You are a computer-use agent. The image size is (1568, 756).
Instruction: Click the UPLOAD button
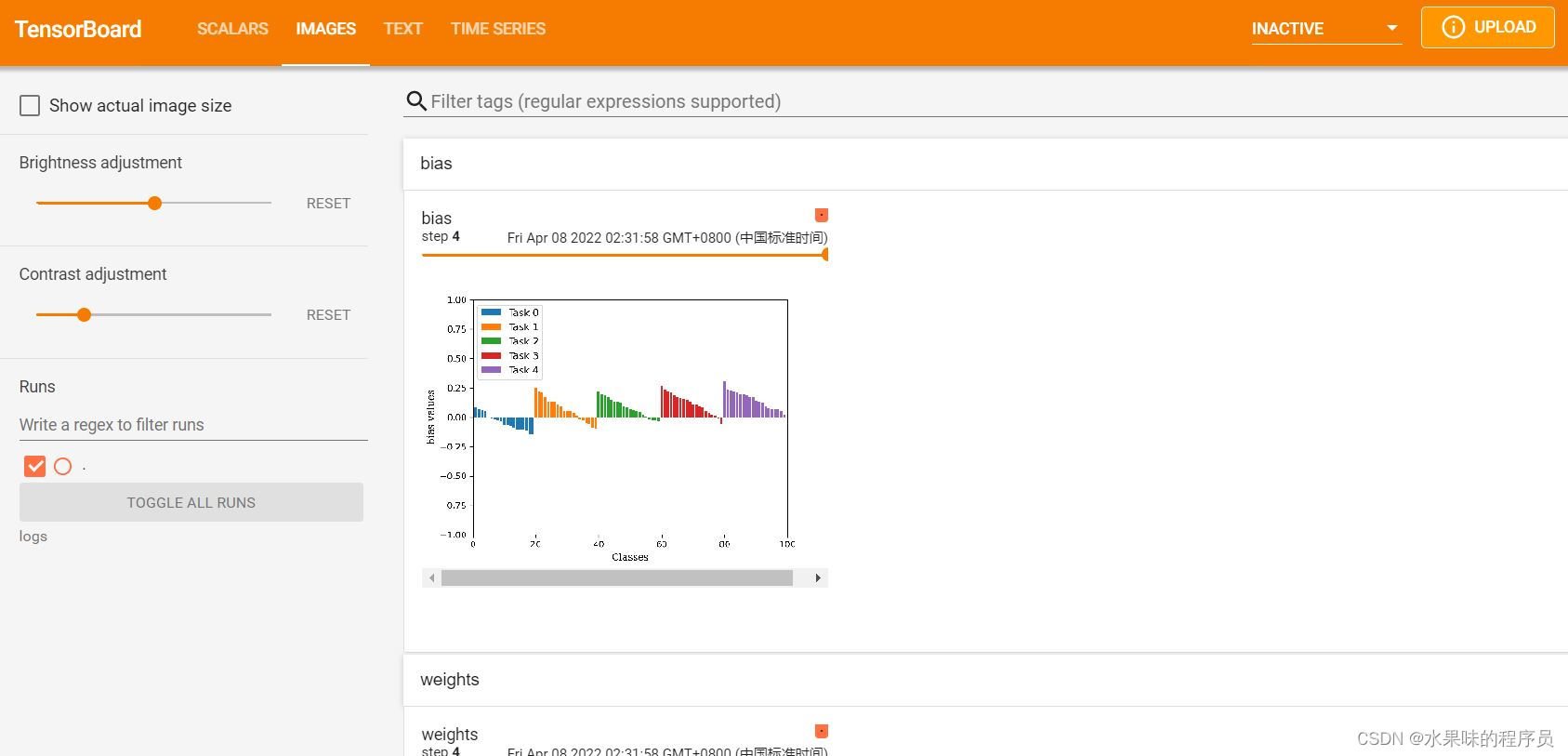click(x=1487, y=27)
